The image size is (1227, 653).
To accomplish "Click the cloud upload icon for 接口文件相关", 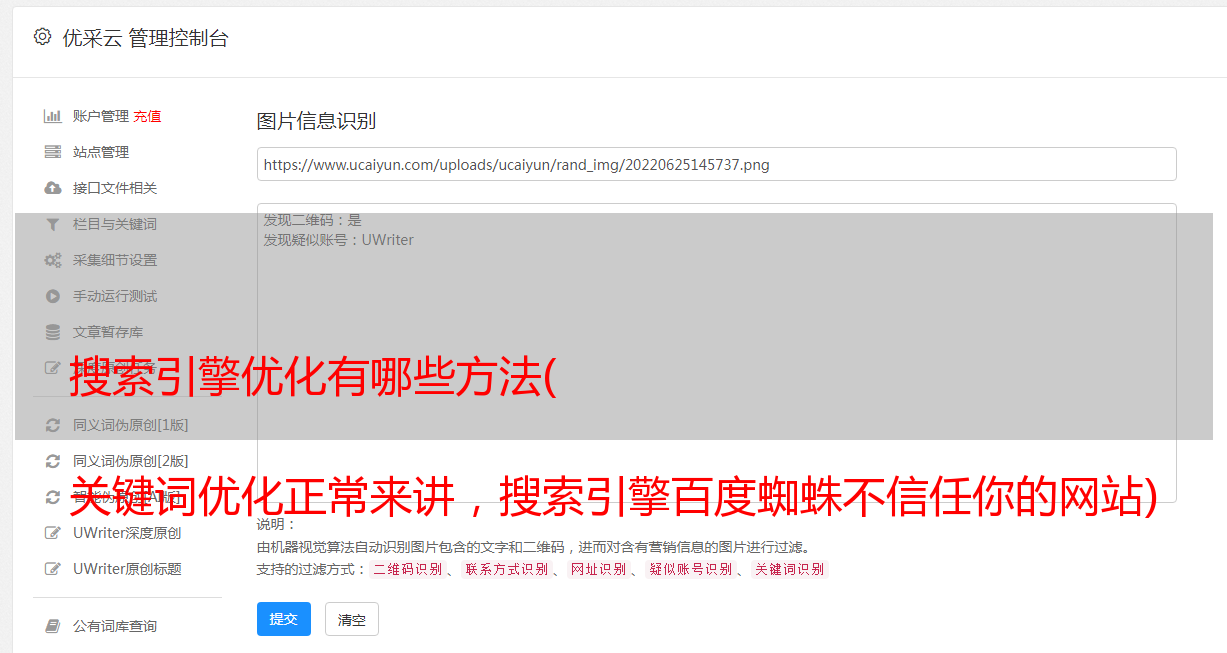I will (53, 188).
